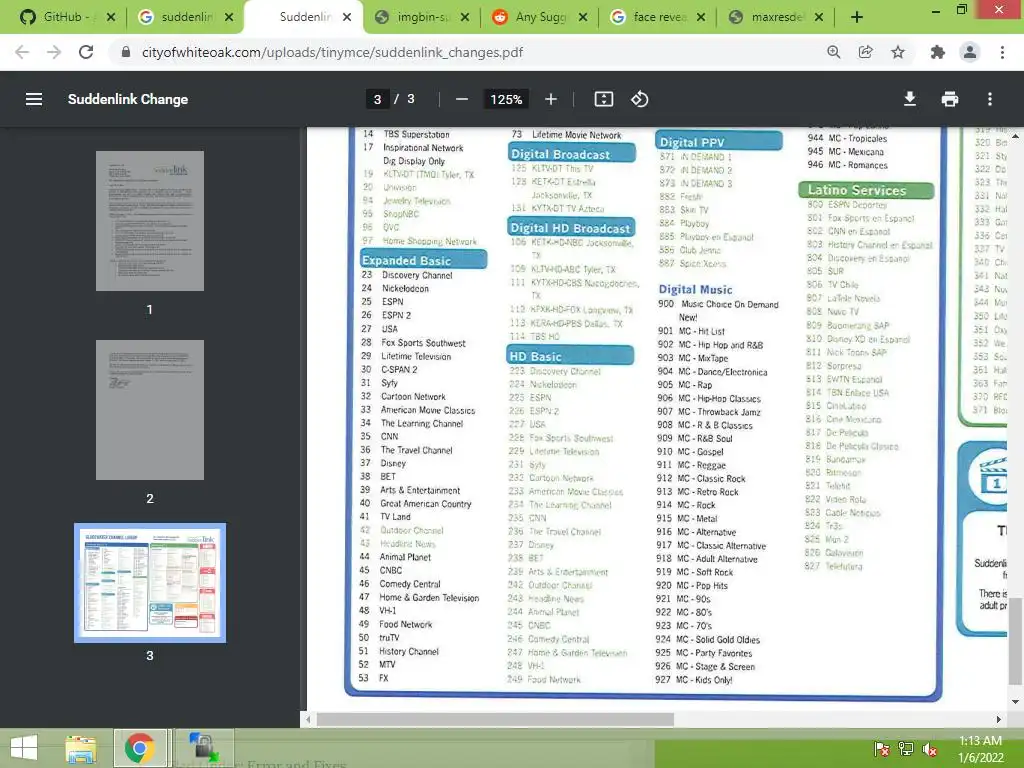Download the PDF file
Screen dimensions: 1024x768
tap(910, 99)
